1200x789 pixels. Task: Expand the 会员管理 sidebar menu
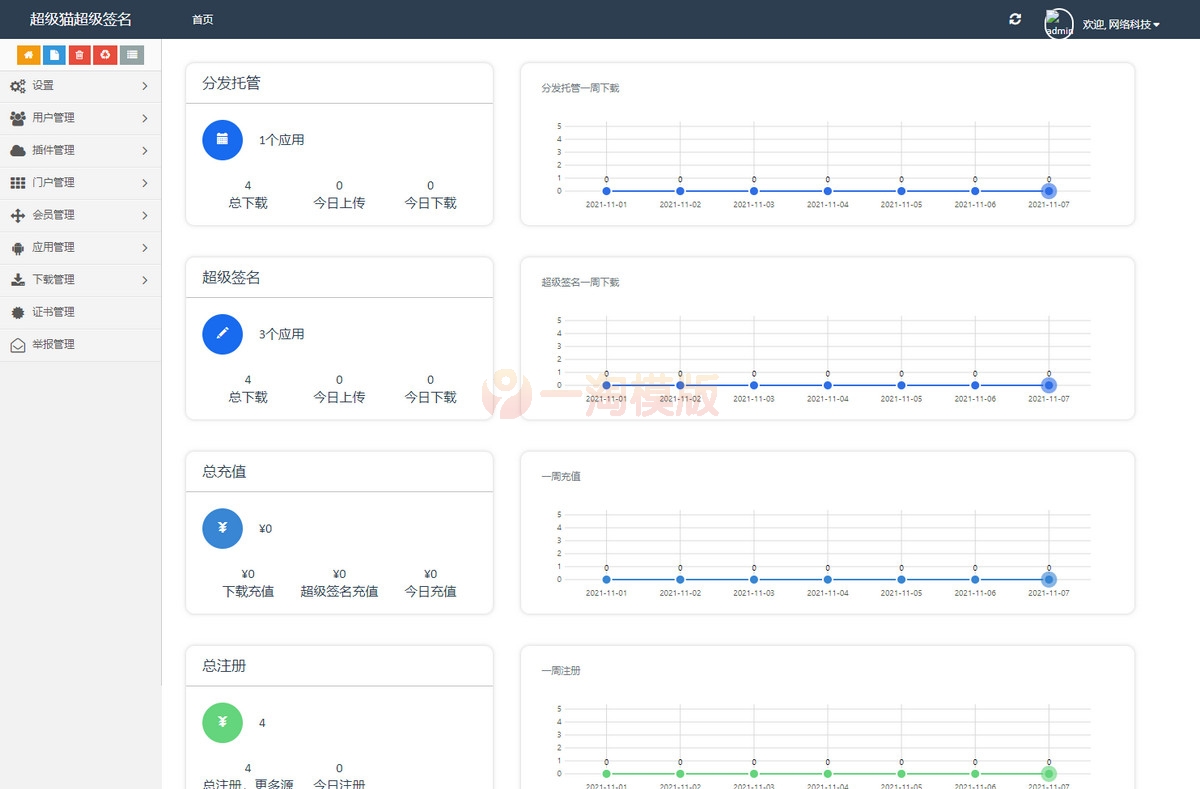click(80, 215)
